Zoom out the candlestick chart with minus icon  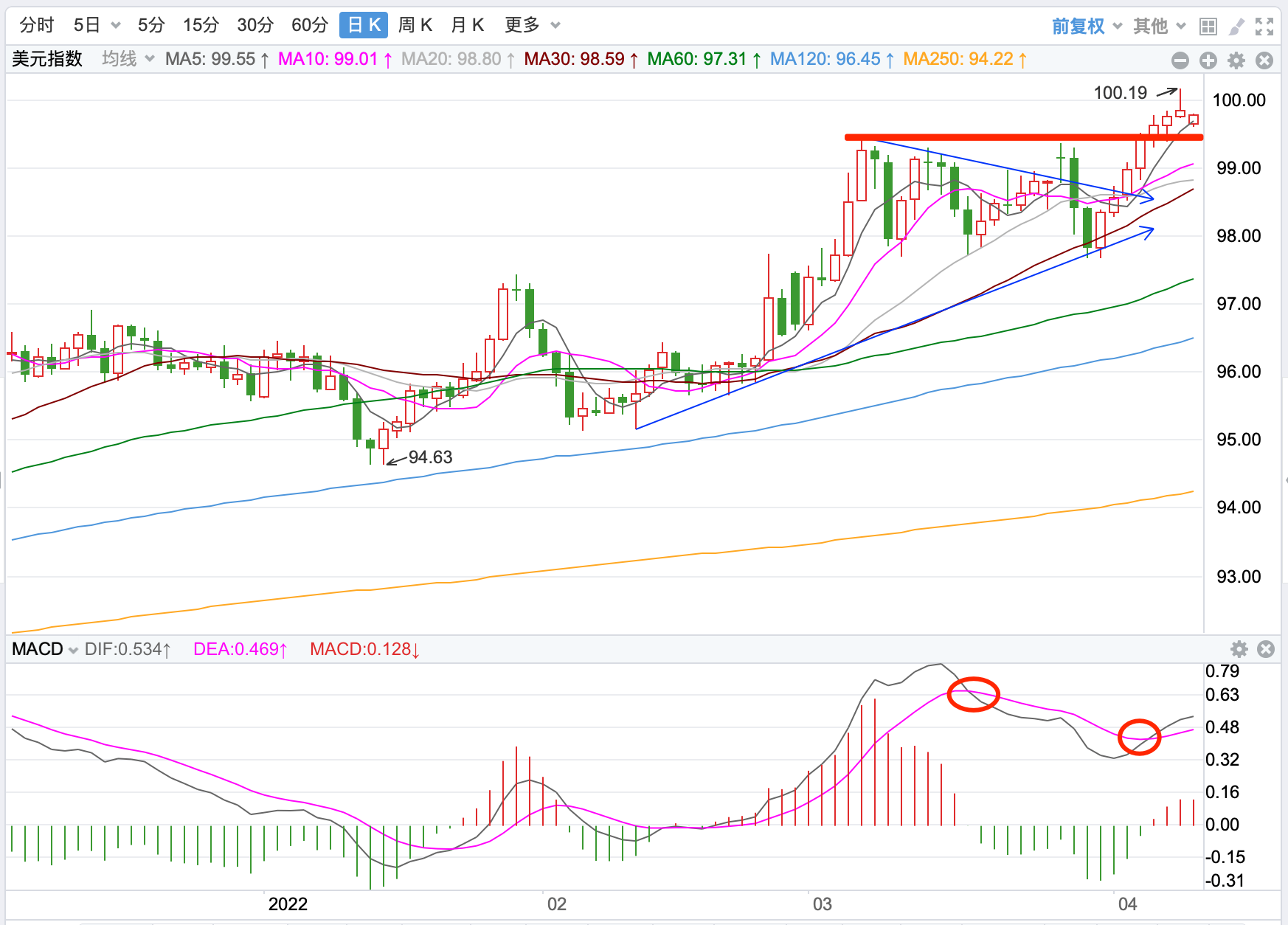(1180, 60)
